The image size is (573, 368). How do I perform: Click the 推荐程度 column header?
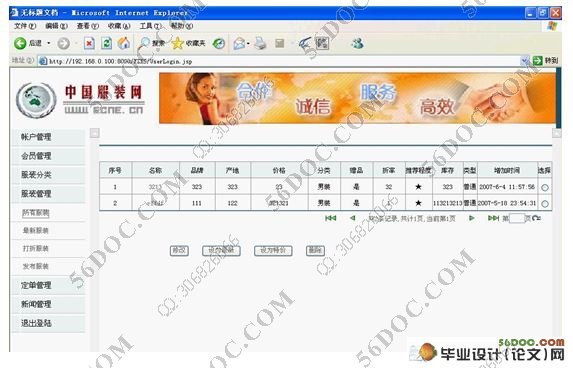tap(418, 170)
